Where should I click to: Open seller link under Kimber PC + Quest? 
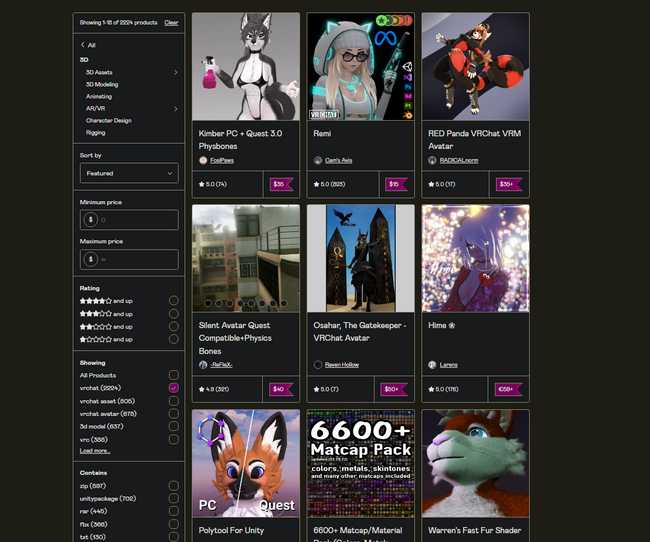[222, 160]
